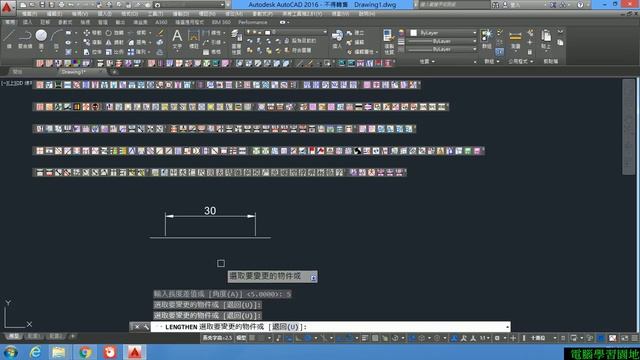Click the Scale tool icon
640x360 pixels.
109,52
